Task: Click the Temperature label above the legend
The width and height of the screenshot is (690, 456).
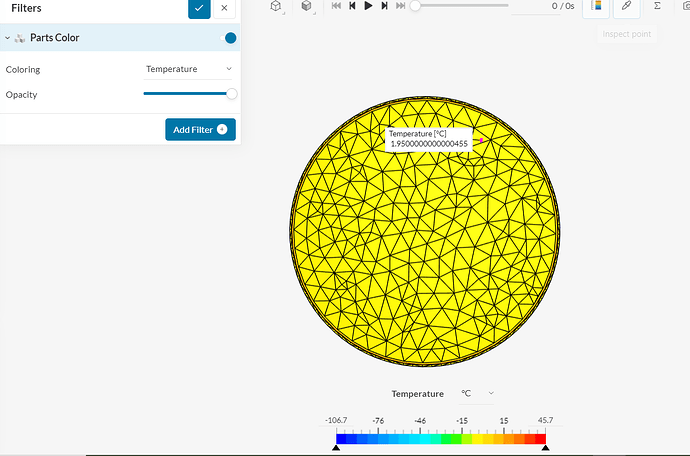Action: [x=418, y=394]
